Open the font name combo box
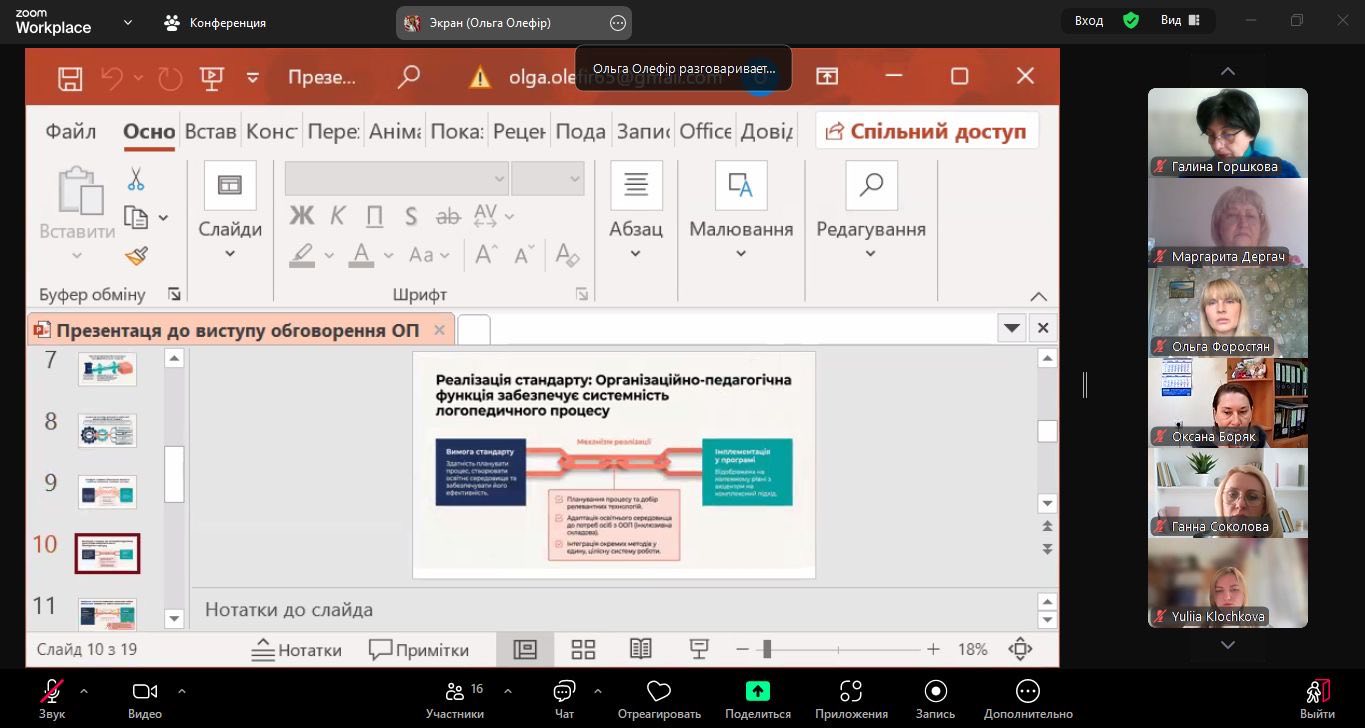The width and height of the screenshot is (1365, 728). 397,179
